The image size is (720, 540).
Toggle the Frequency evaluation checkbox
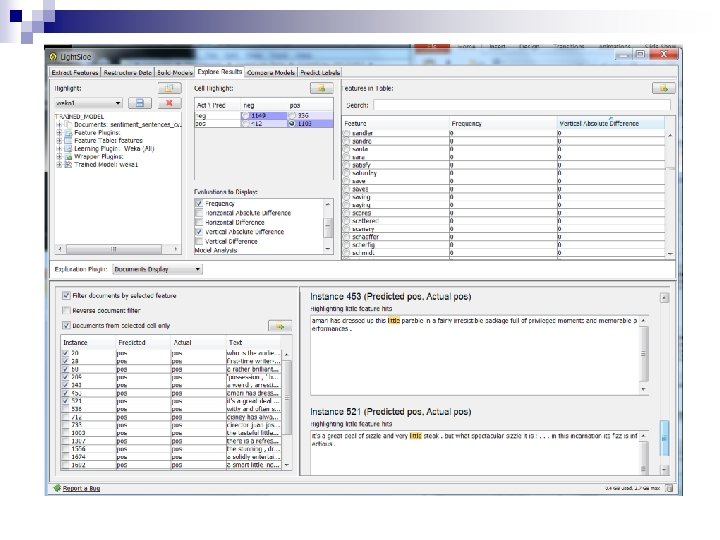199,203
